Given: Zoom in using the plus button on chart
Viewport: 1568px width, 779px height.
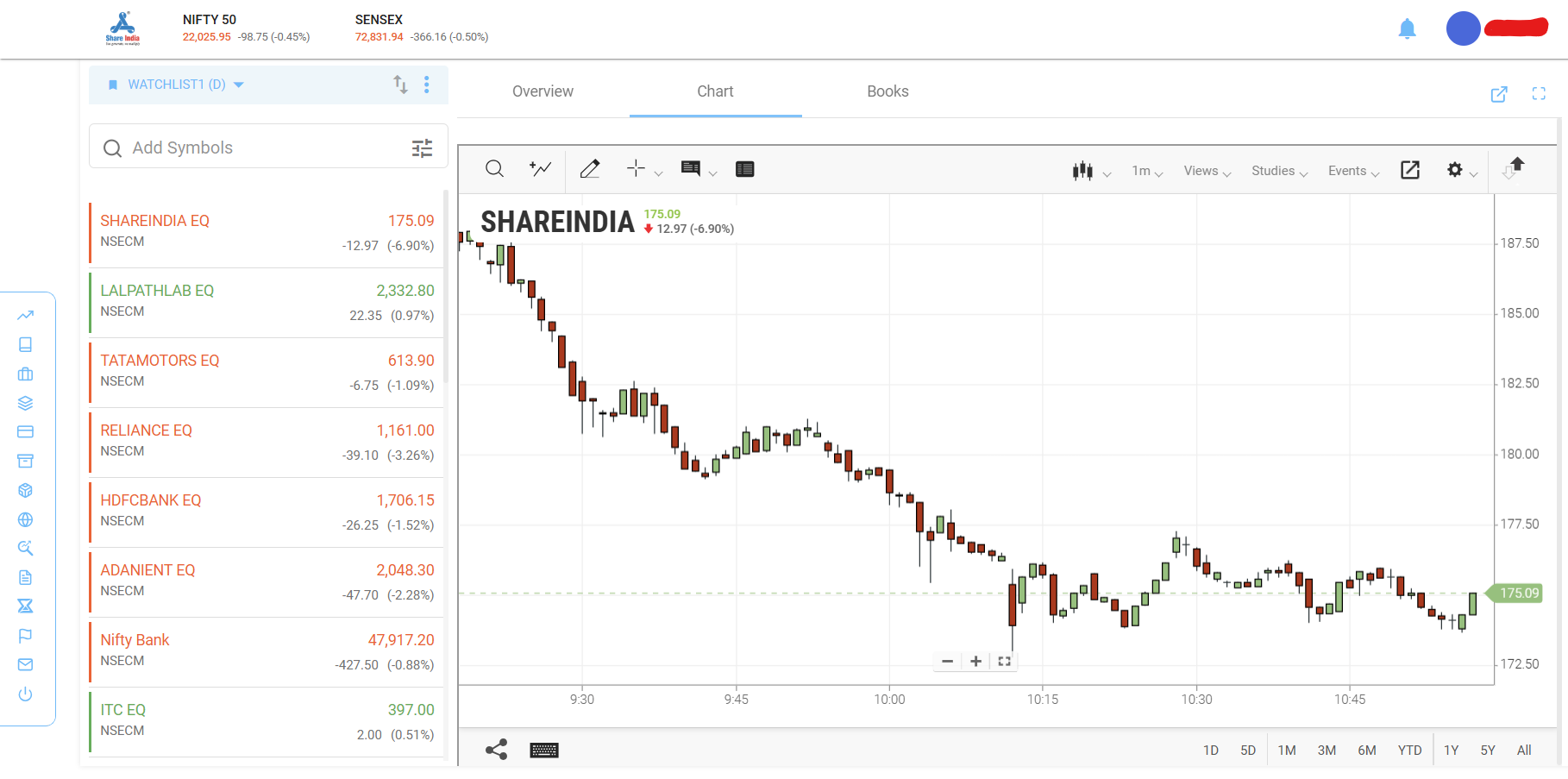Looking at the screenshot, I should tap(975, 661).
